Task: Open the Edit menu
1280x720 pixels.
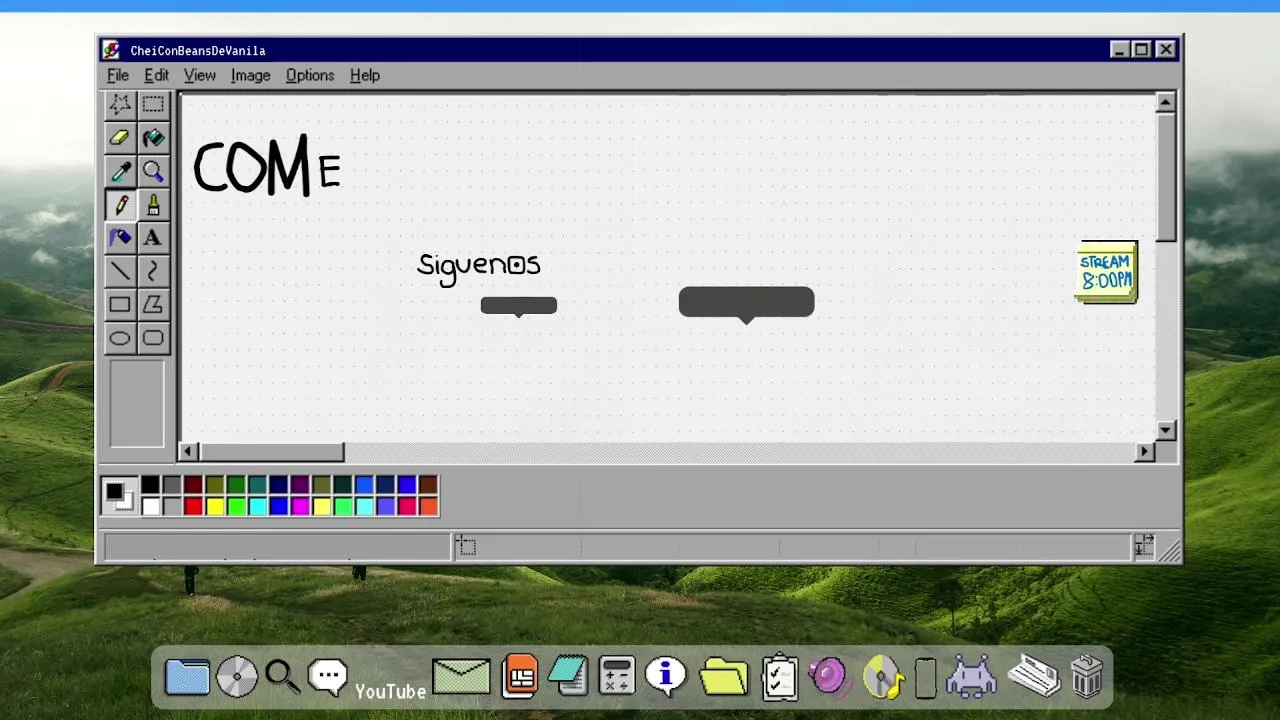Action: click(x=156, y=75)
